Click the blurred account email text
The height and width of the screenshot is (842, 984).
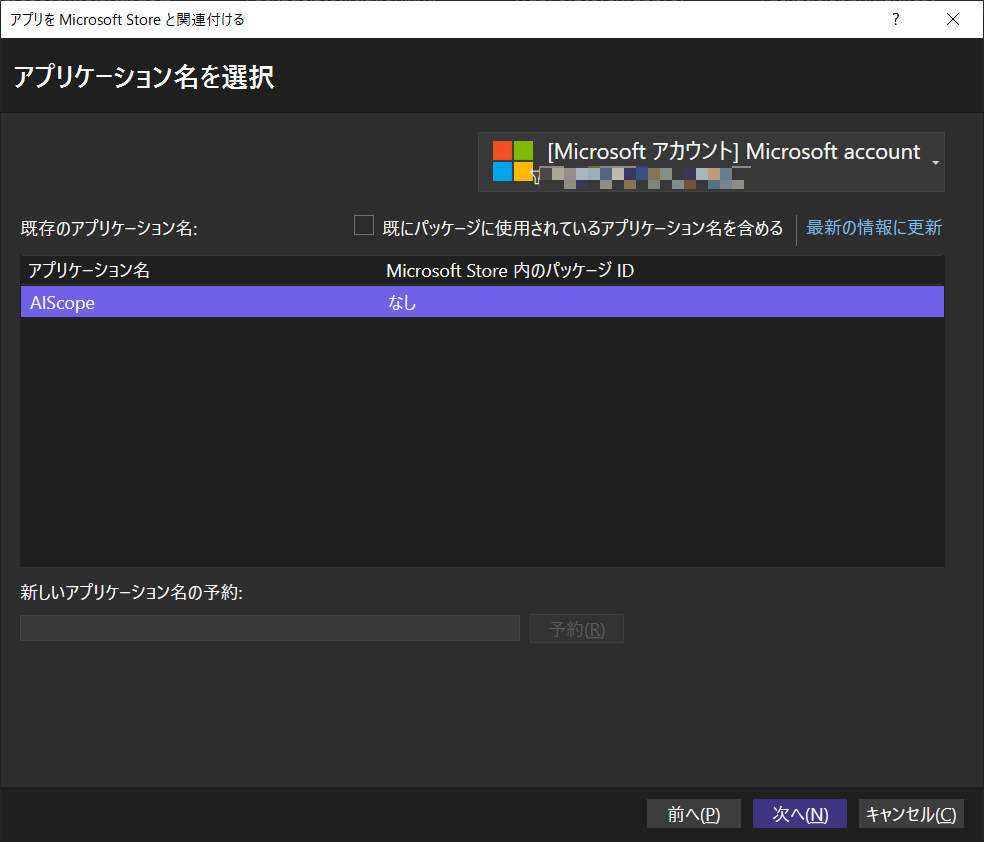click(x=640, y=178)
